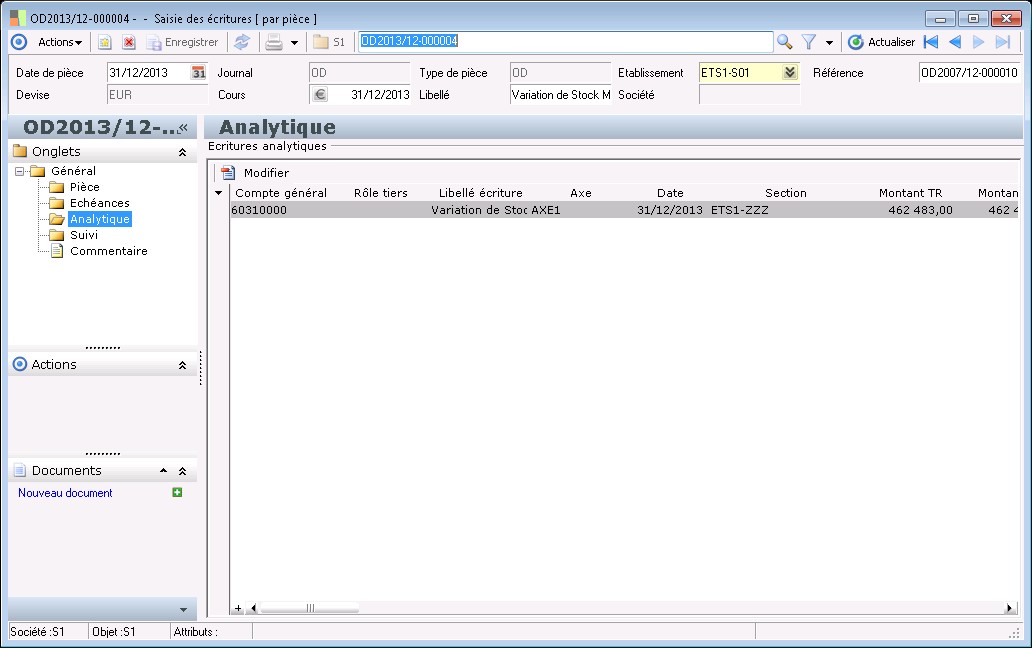Image resolution: width=1032 pixels, height=648 pixels.
Task: Open the Commentaire tab
Action: [x=109, y=251]
